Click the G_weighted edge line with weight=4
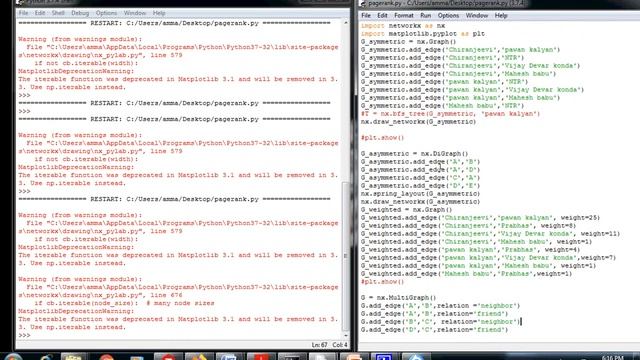This screenshot has height=360, width=640. point(470,250)
